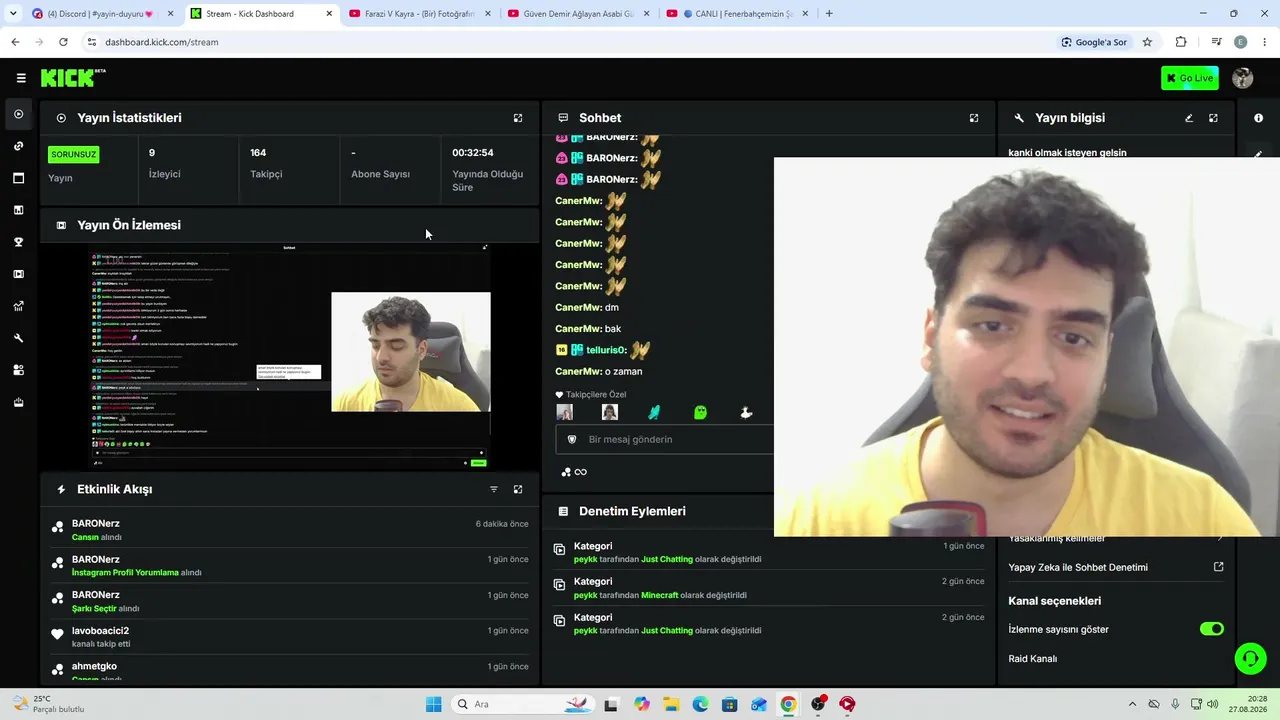Pick the green ghost emote in chat
Image resolution: width=1280 pixels, height=720 pixels.
point(700,412)
